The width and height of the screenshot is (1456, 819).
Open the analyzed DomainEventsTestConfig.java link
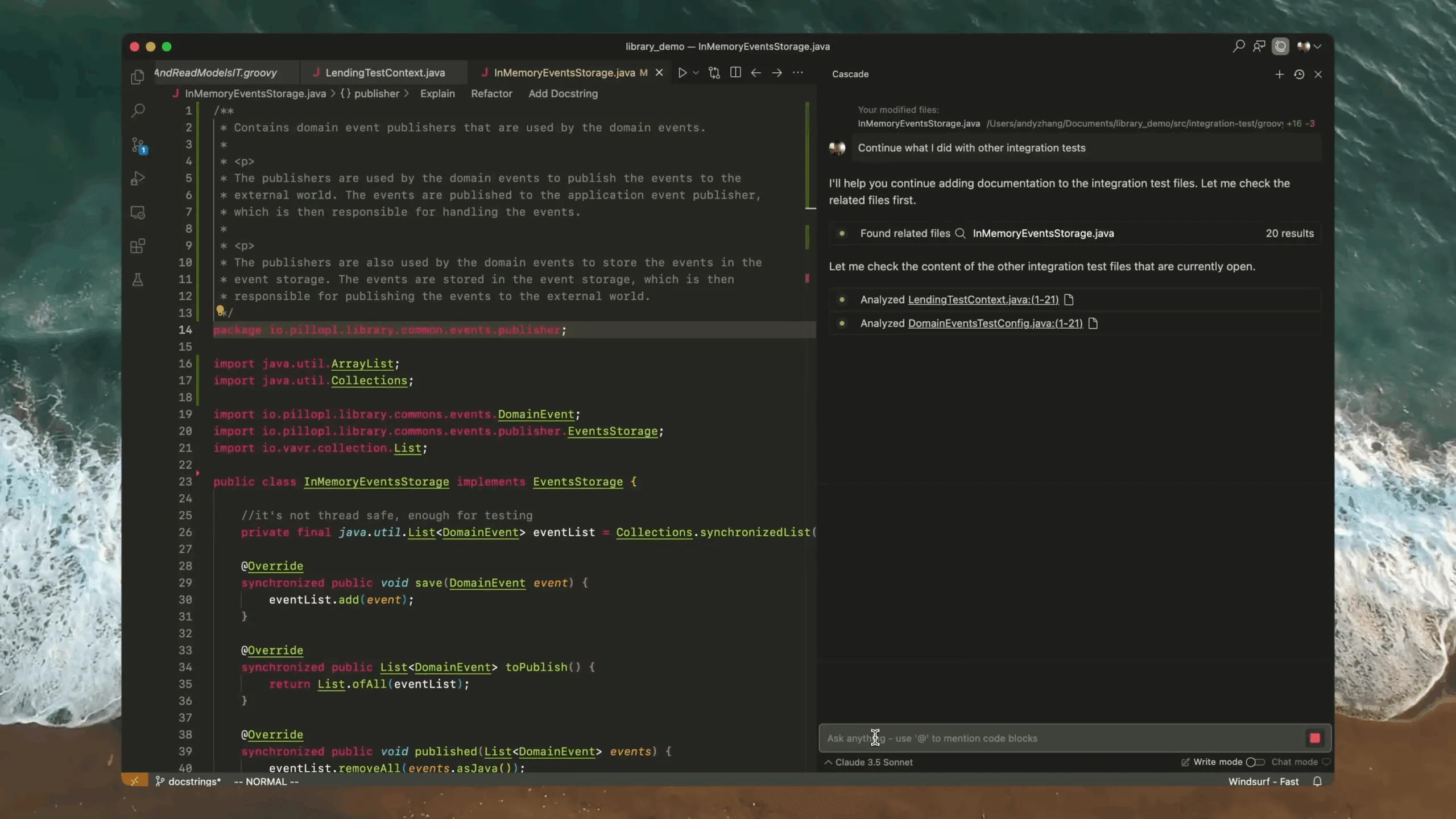(x=995, y=324)
